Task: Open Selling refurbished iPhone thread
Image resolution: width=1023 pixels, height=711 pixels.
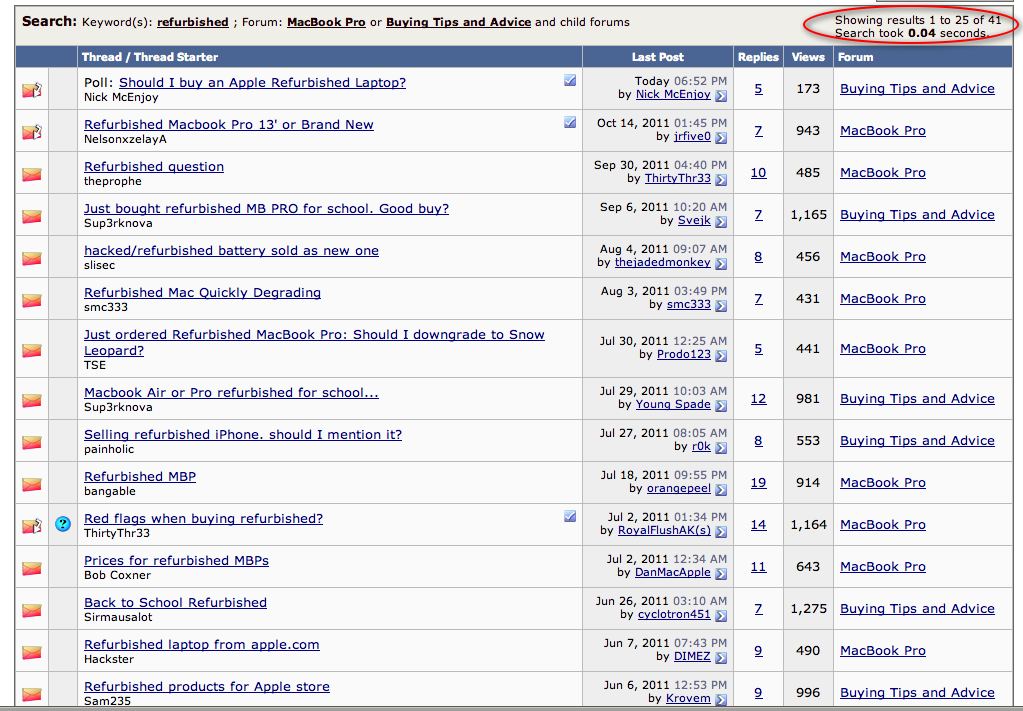Action: (x=243, y=434)
